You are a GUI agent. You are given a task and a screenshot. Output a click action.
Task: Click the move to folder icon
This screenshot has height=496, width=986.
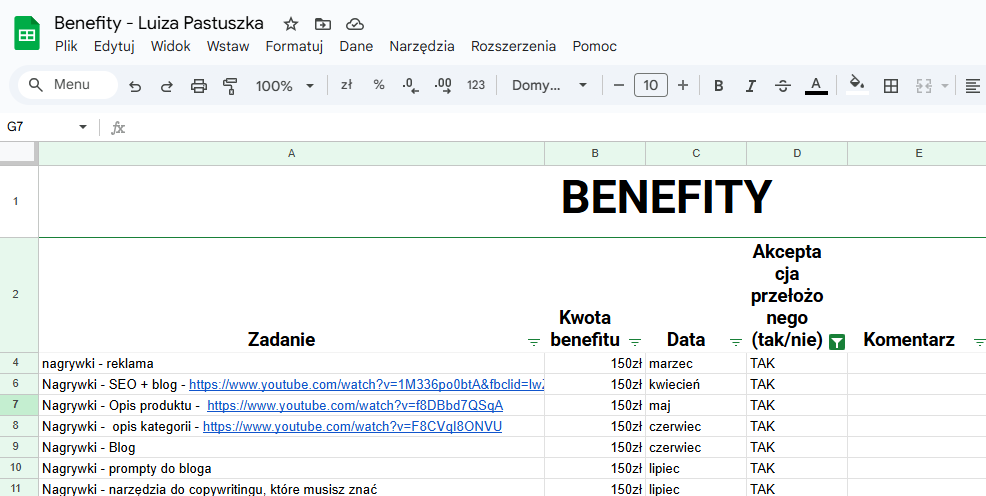click(322, 24)
